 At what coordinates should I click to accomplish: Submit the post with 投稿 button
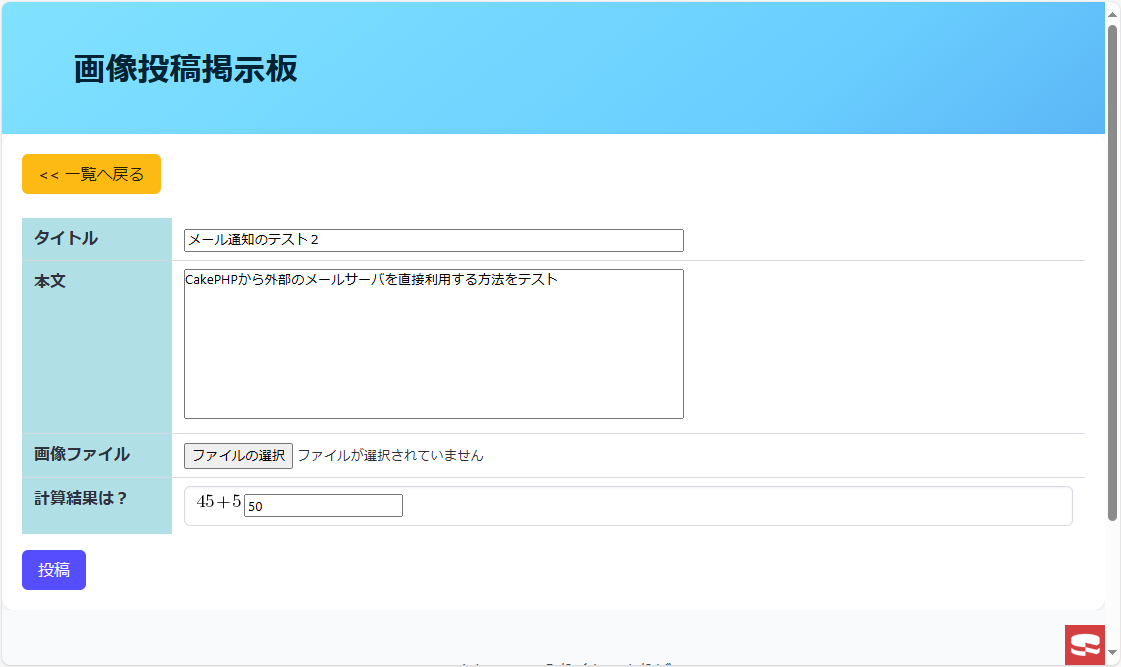54,570
